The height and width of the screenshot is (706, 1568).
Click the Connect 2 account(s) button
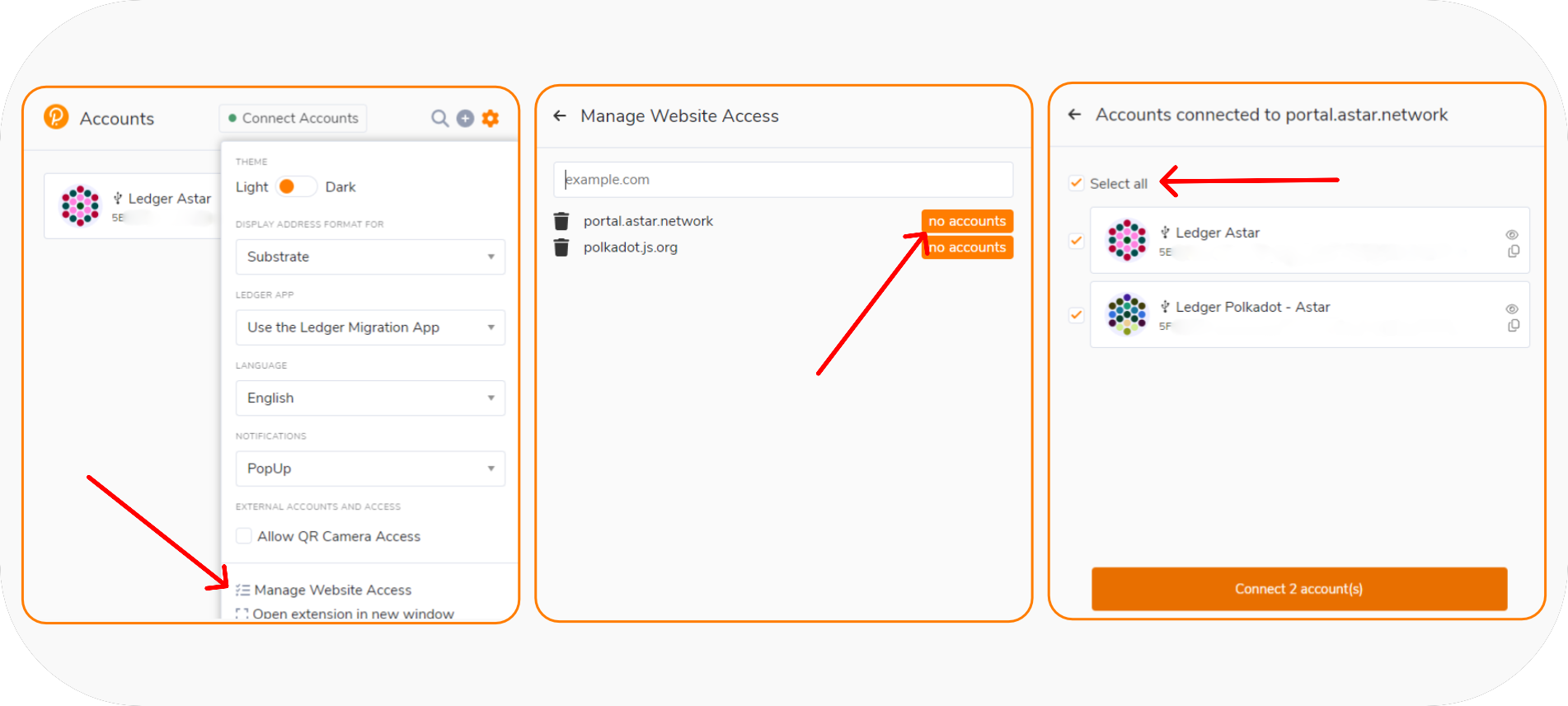1298,589
